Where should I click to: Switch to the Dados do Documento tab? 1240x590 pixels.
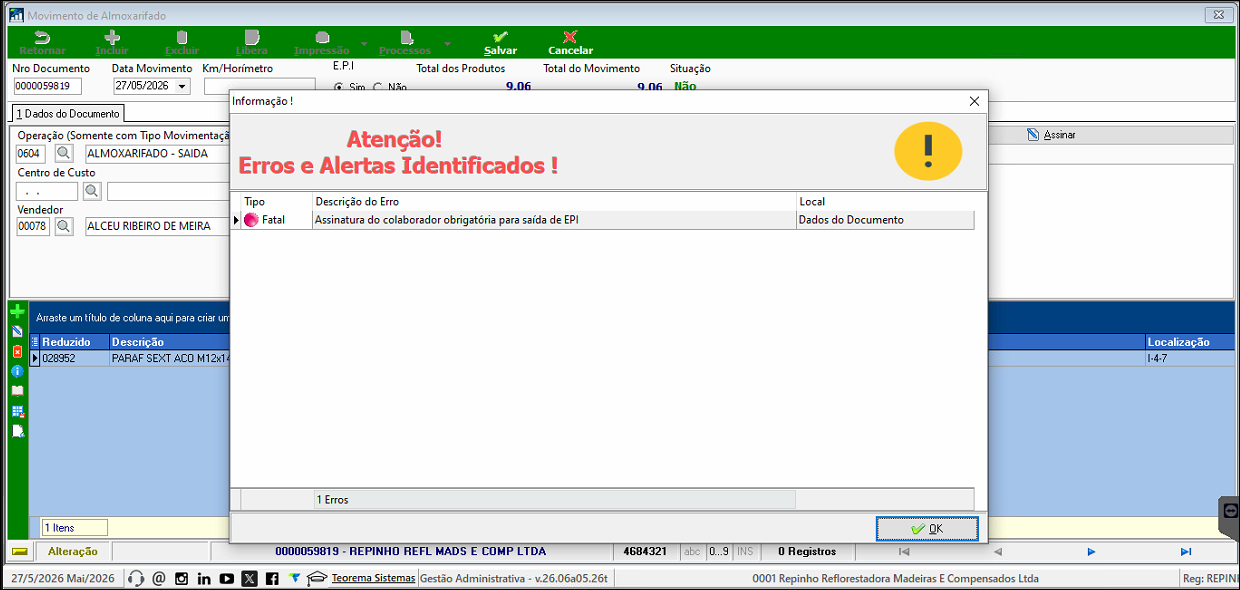tap(67, 114)
